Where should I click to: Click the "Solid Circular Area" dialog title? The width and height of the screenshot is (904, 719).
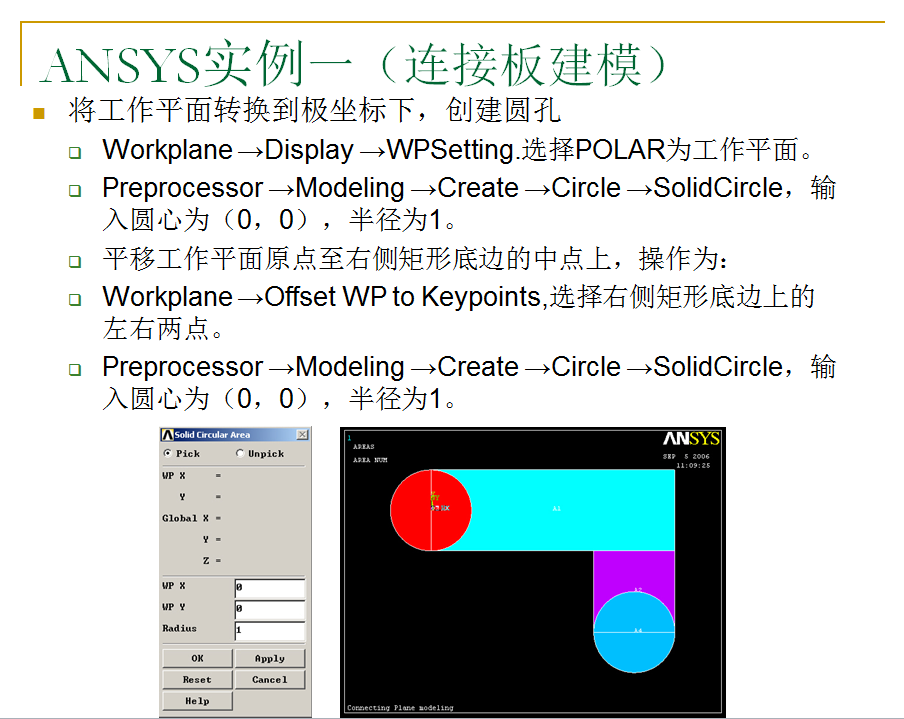212,435
